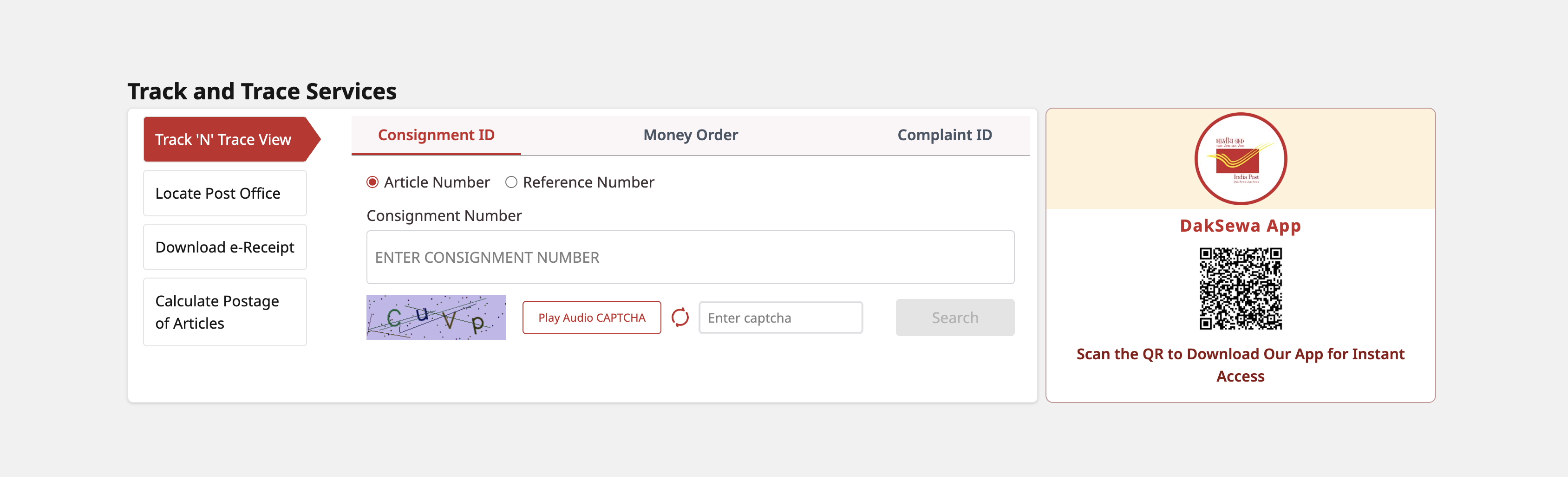
Task: Select the Reference Number radio button
Action: point(511,182)
